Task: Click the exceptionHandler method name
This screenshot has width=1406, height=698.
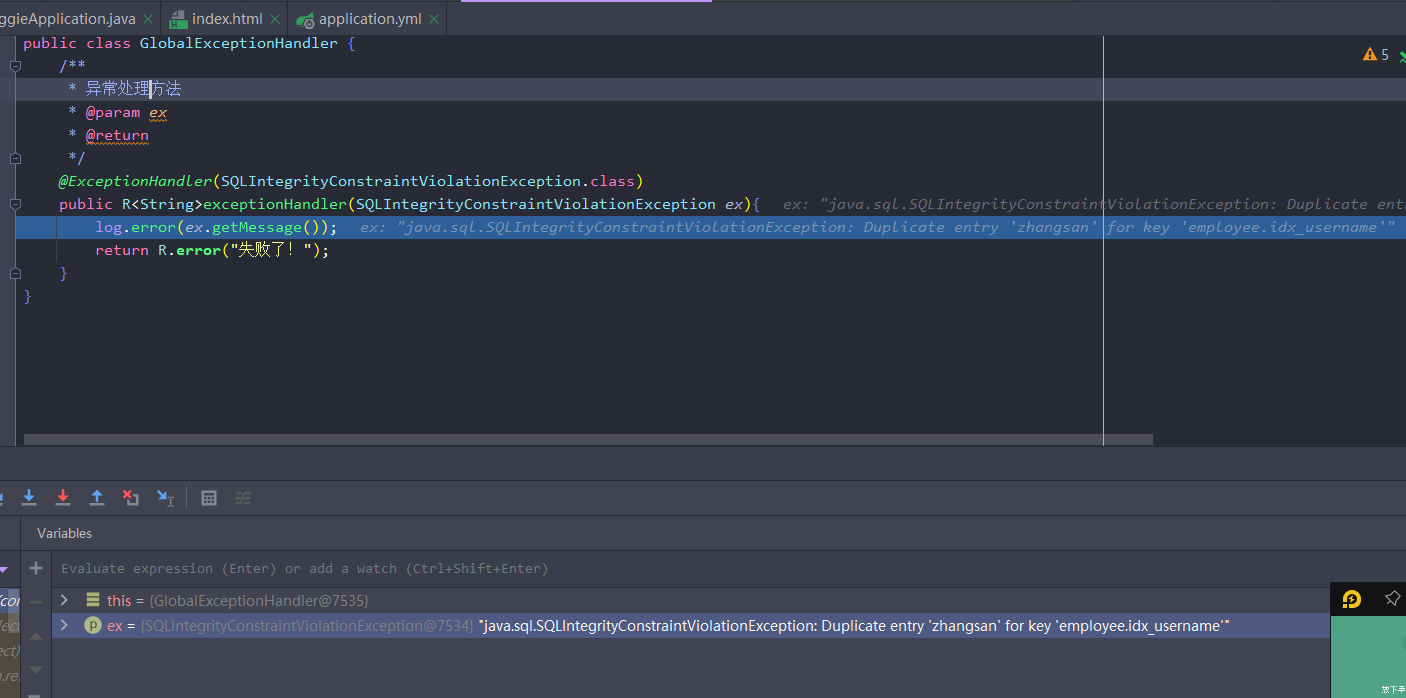Action: point(275,204)
